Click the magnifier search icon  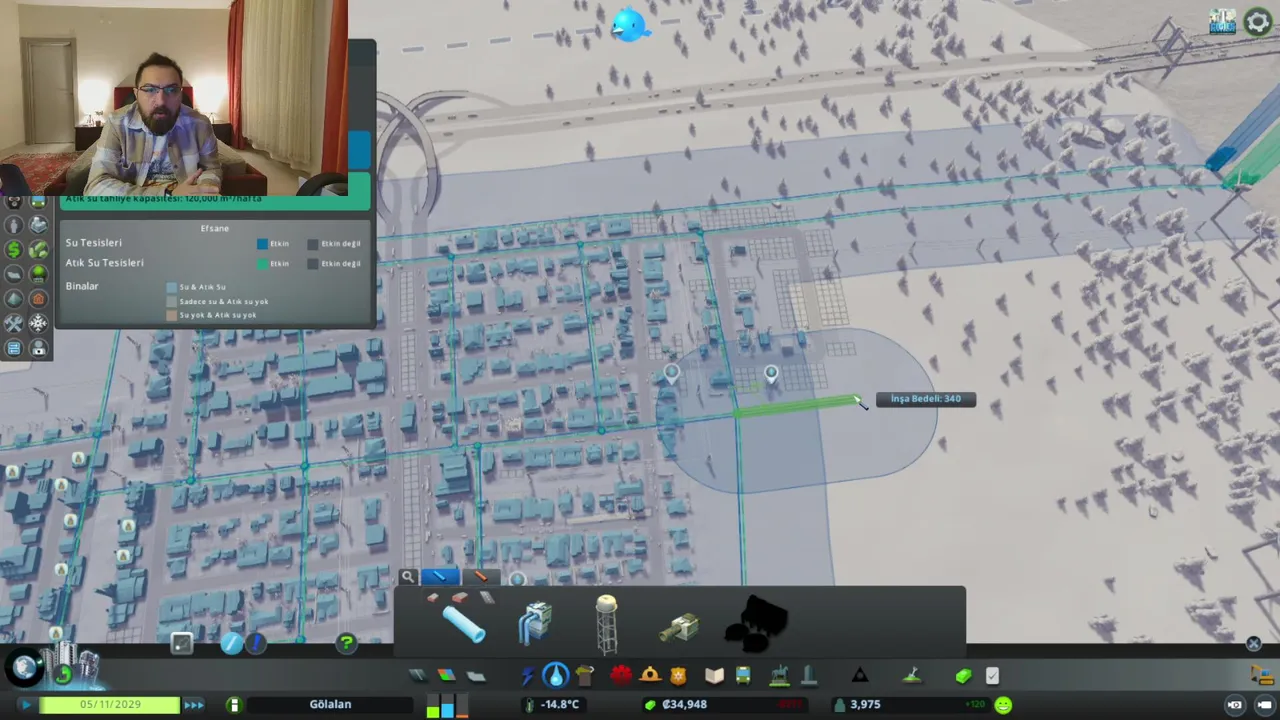coord(408,577)
